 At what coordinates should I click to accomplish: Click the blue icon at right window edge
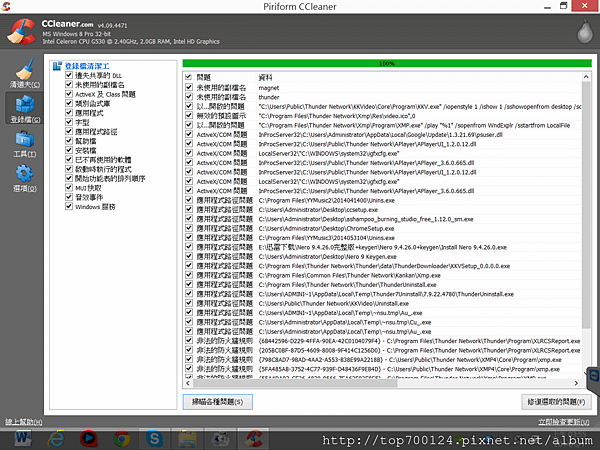point(594,376)
